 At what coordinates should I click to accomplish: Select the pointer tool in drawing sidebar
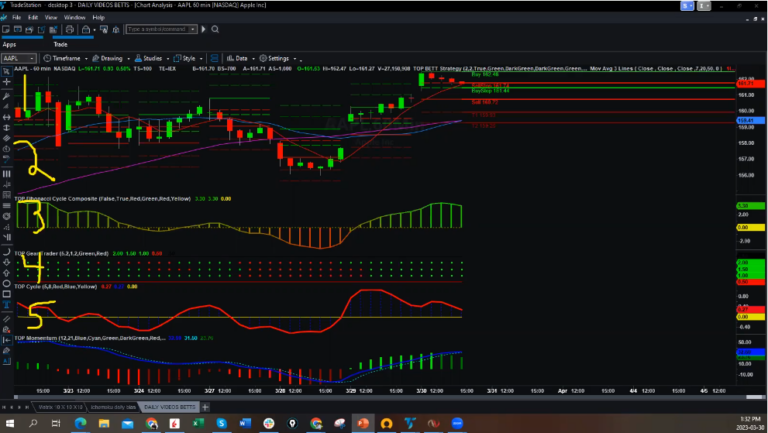click(x=6, y=72)
